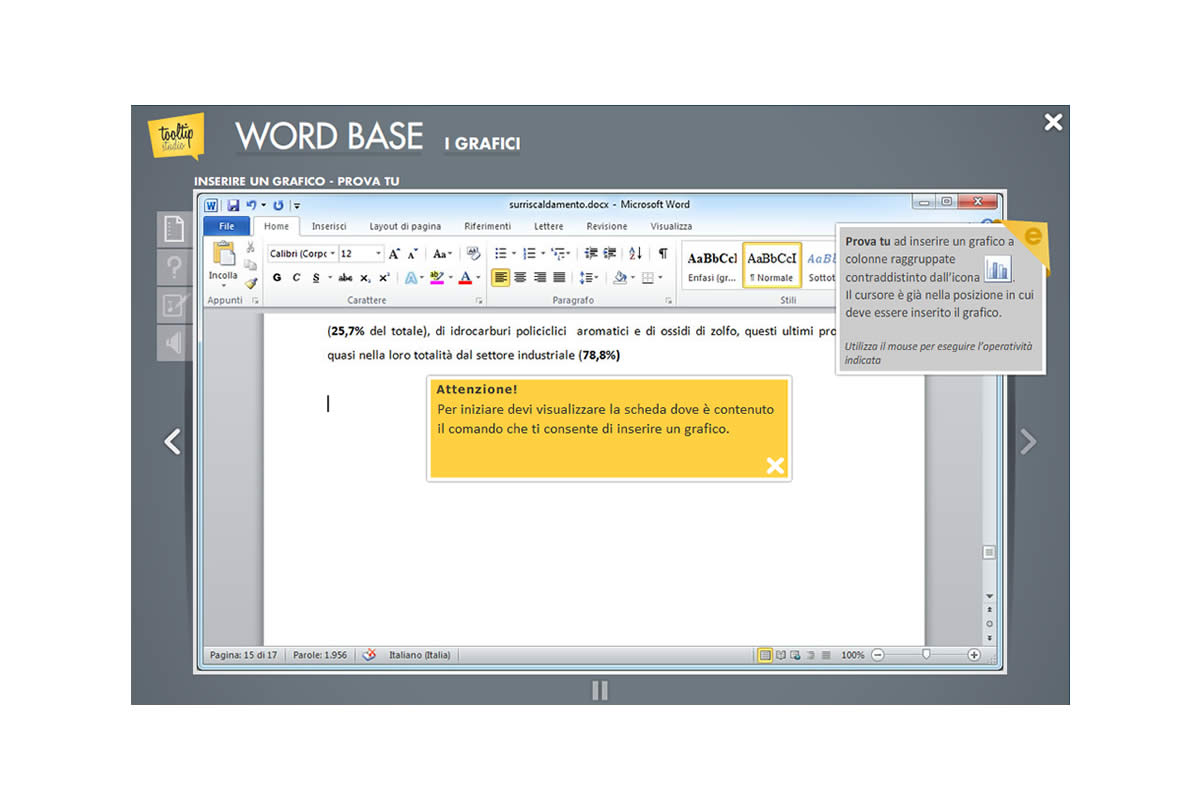This screenshot has height=809, width=1200.
Task: Open the File tab
Action: [226, 227]
